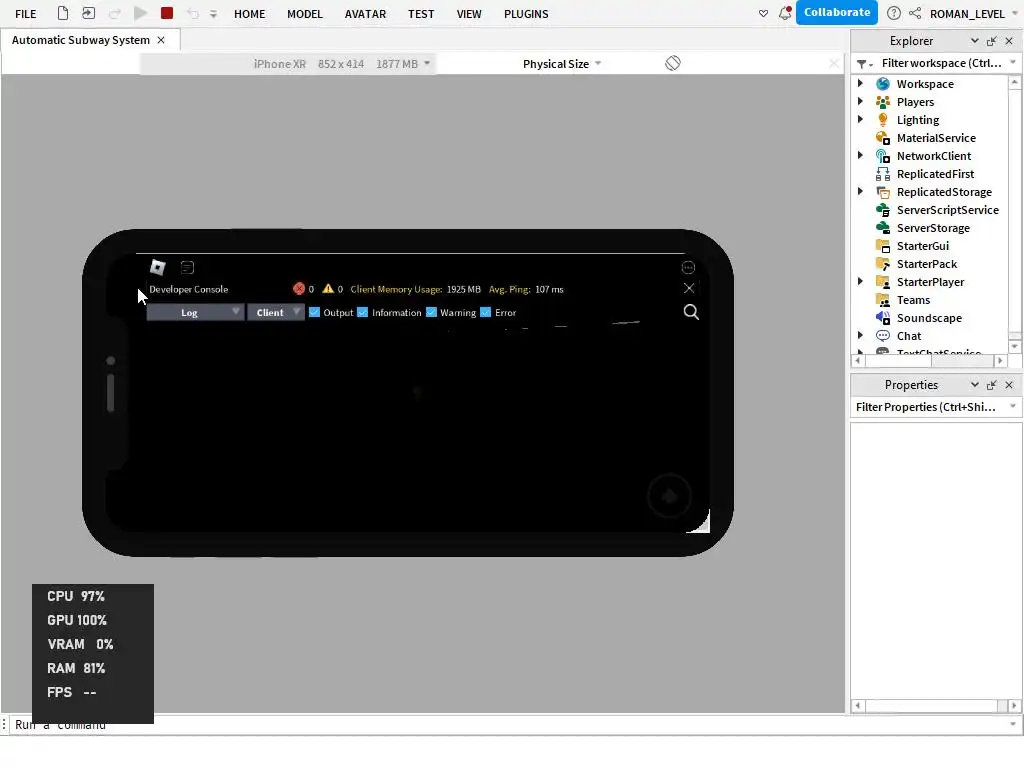Toggle the Output checkbox
This screenshot has width=1024, height=768.
314,312
